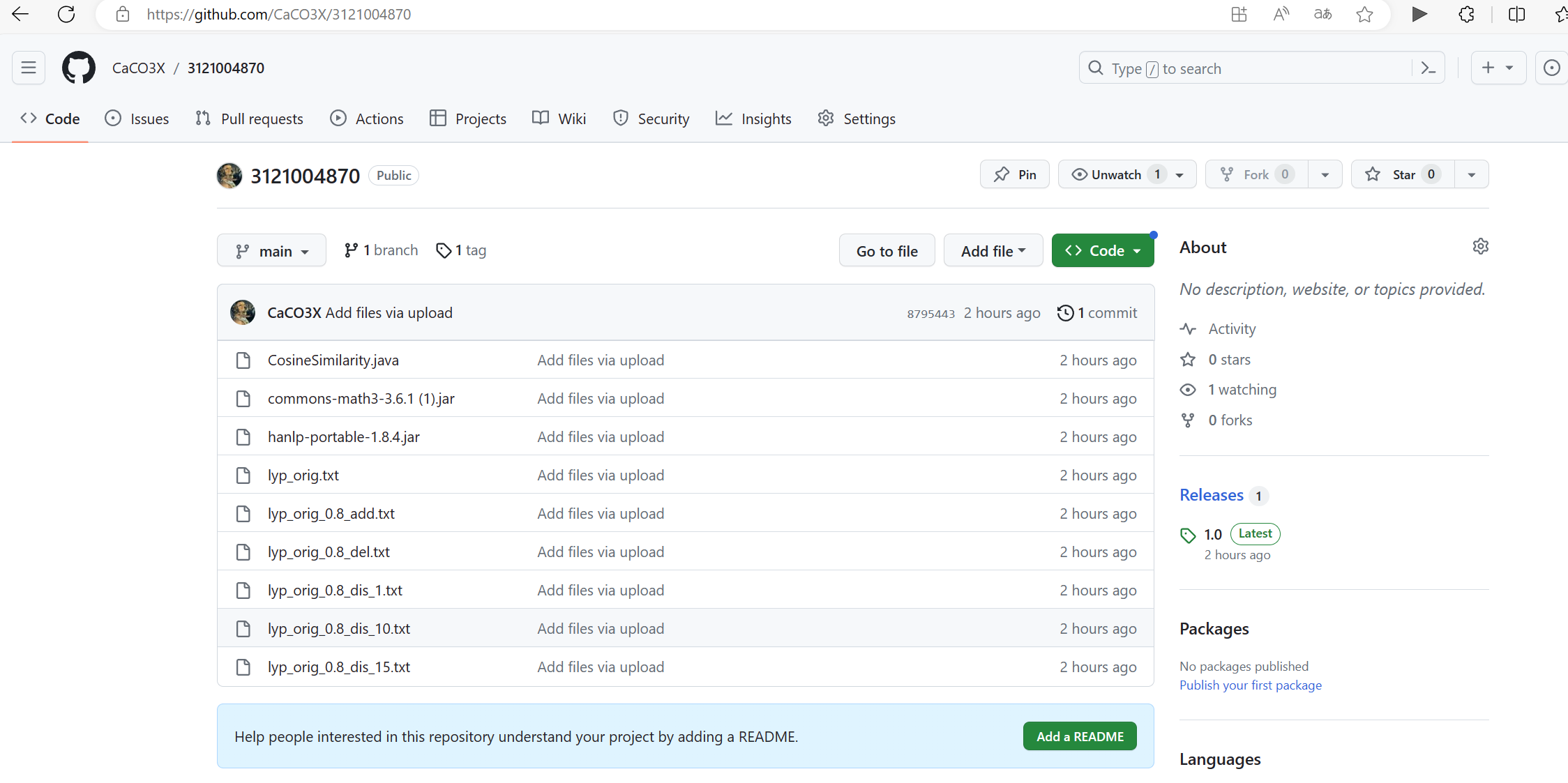Image resolution: width=1568 pixels, height=783 pixels.
Task: Click the GitHub Octocat logo
Action: [78, 68]
